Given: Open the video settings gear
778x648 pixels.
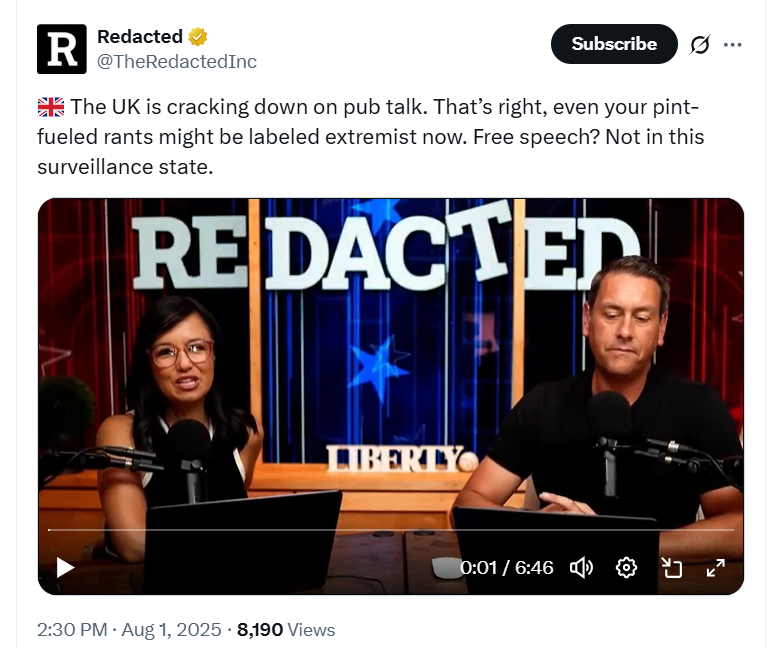Looking at the screenshot, I should point(626,568).
